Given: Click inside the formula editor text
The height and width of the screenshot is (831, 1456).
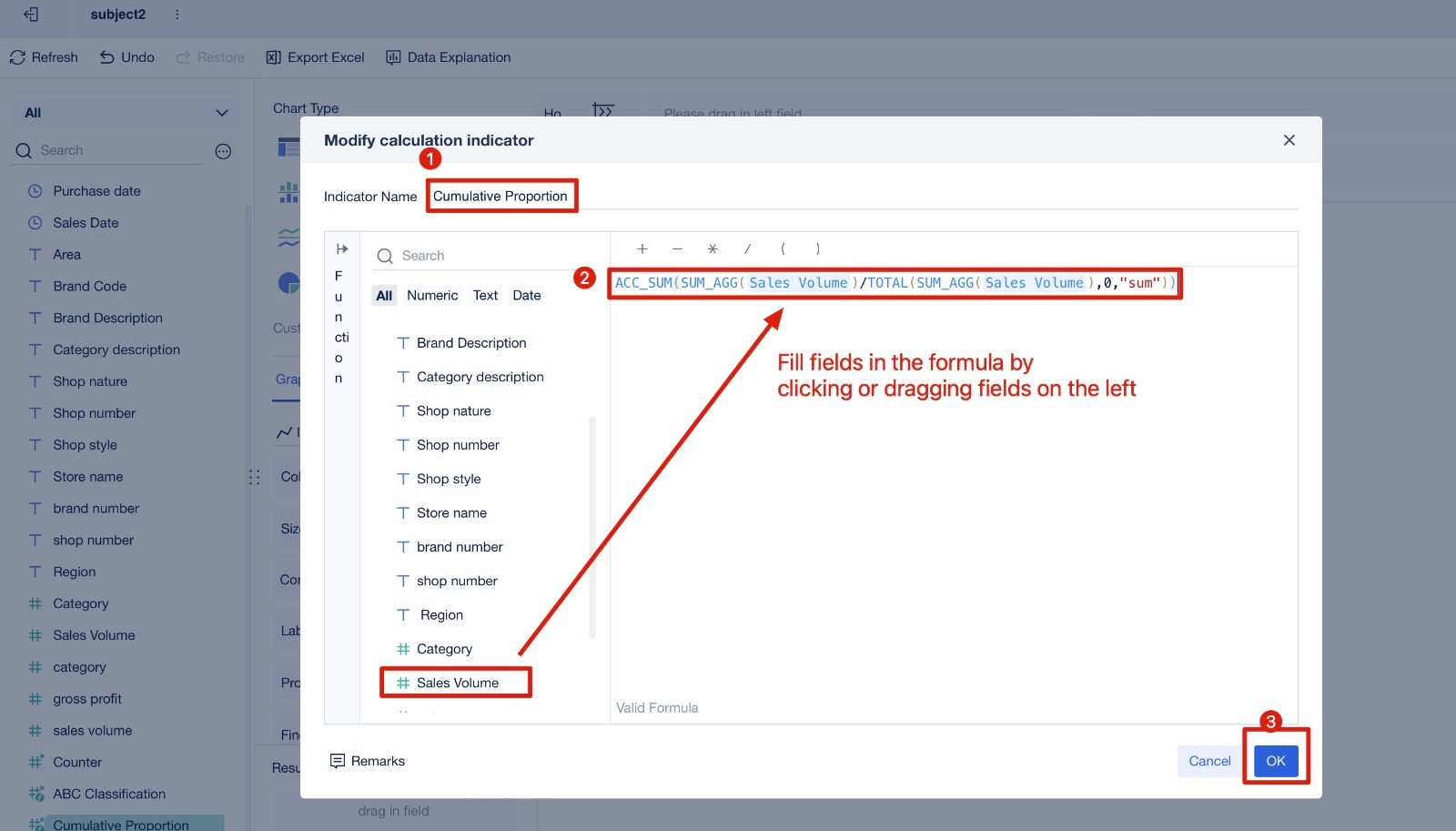Looking at the screenshot, I should click(895, 283).
